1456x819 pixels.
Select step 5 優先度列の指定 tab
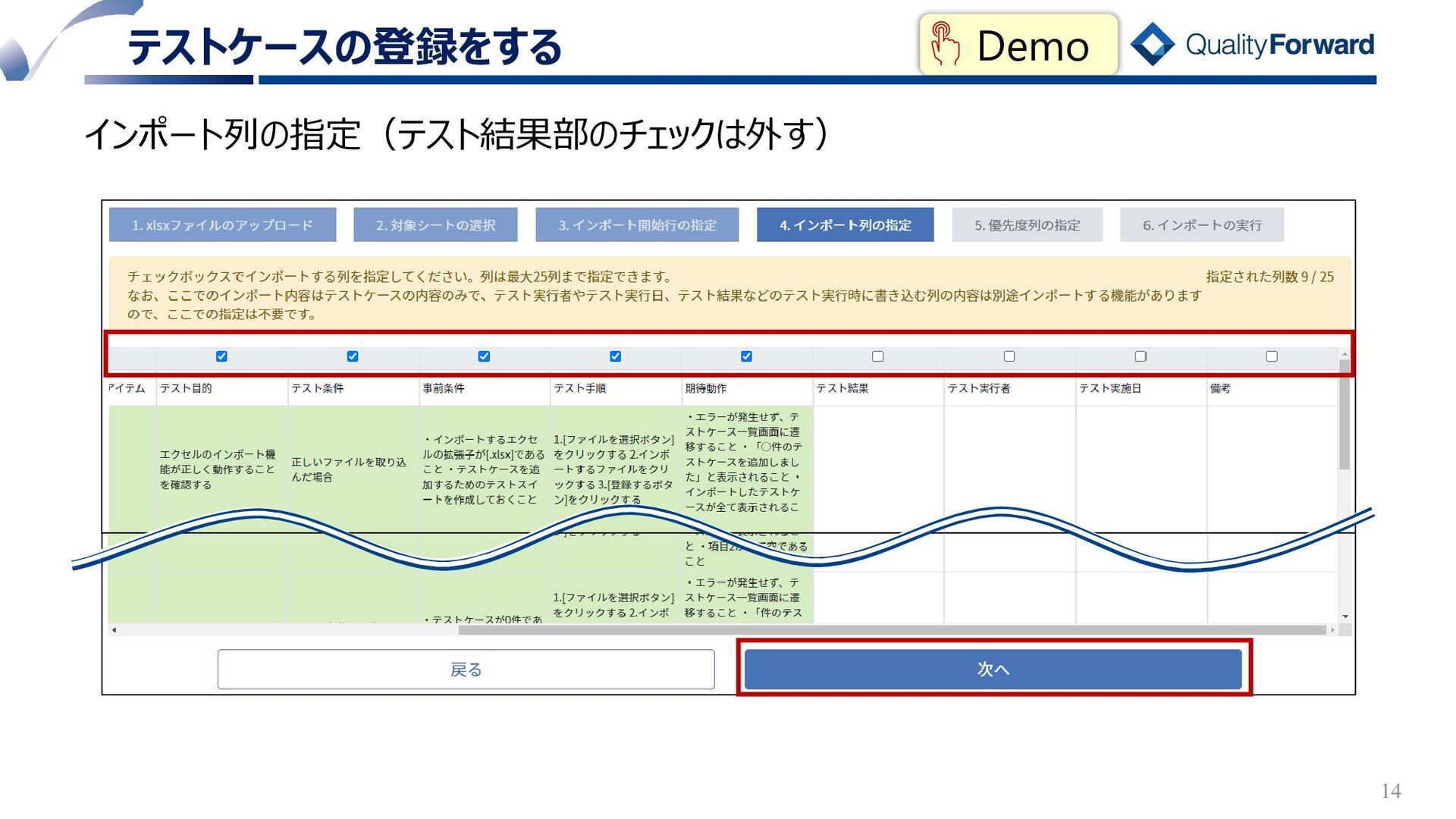tap(1027, 225)
